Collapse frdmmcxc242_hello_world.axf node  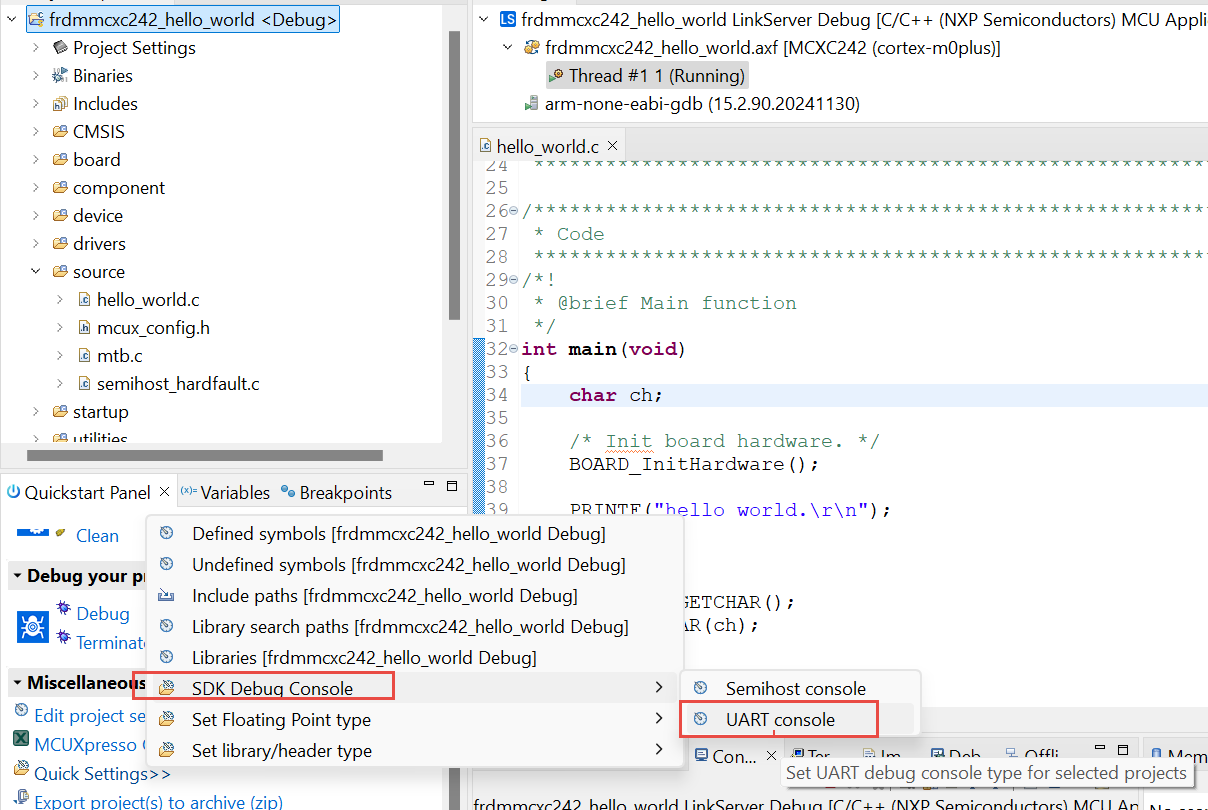508,47
